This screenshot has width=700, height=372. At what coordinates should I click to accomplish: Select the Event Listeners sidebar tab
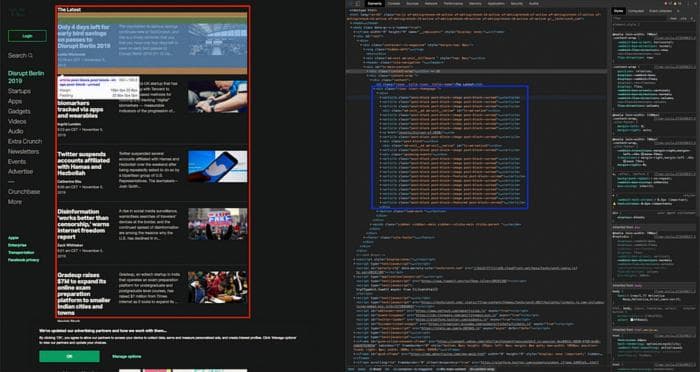point(660,11)
